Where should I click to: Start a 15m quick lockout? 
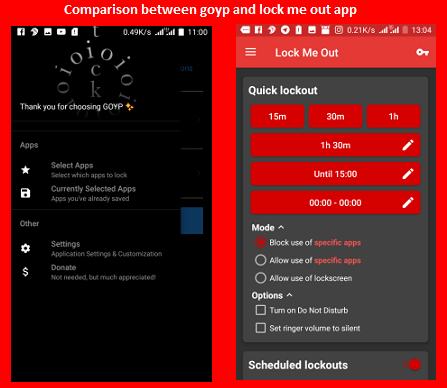277,116
